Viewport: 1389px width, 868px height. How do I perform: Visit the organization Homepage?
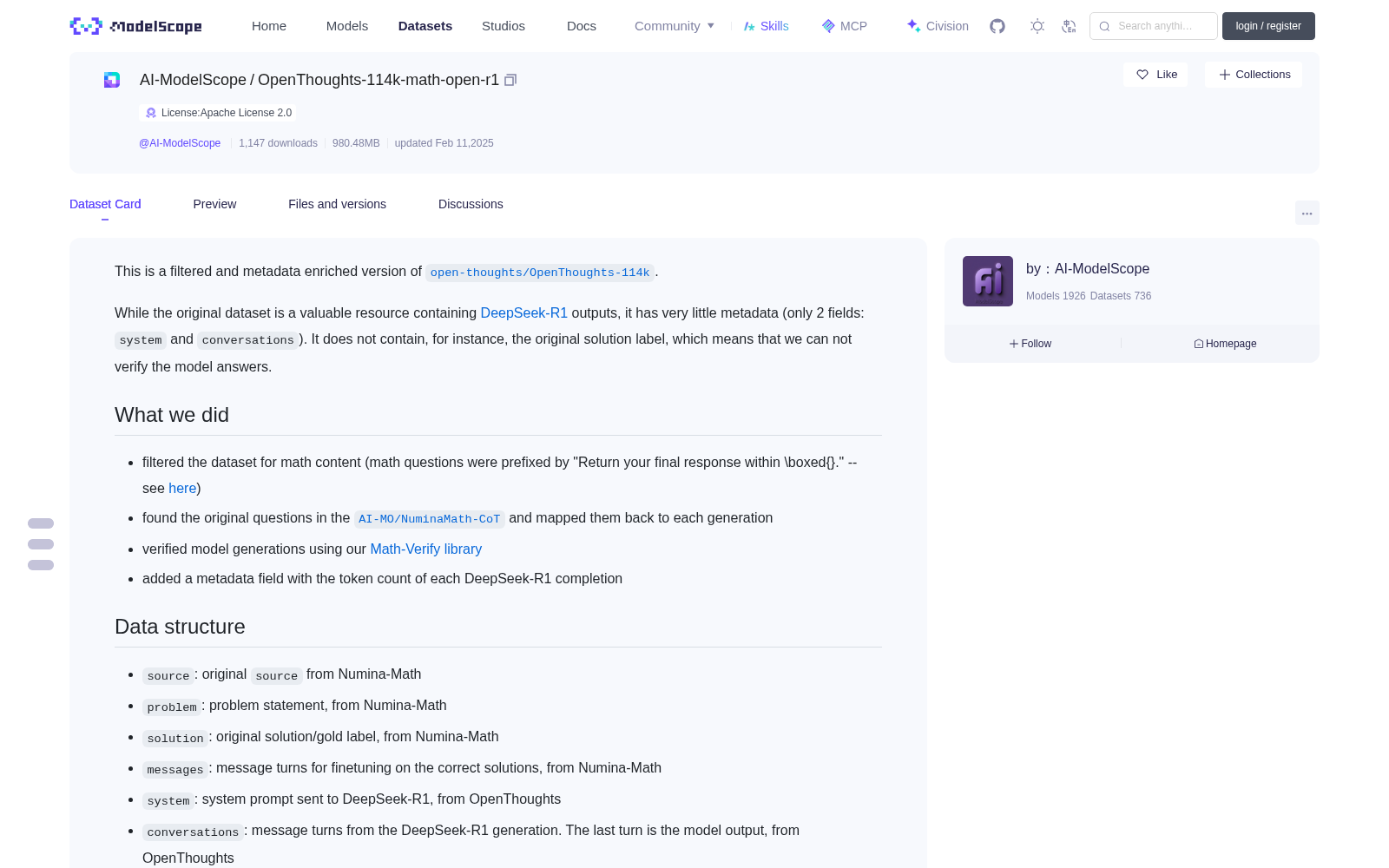point(1225,344)
